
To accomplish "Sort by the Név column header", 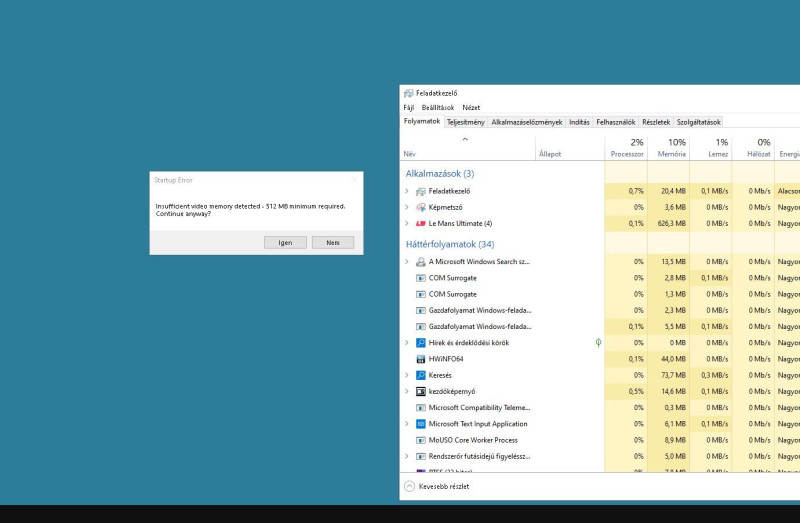I will tap(467, 148).
